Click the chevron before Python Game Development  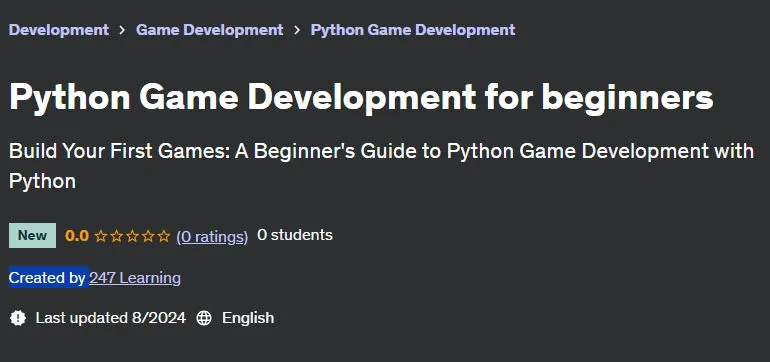click(x=297, y=30)
